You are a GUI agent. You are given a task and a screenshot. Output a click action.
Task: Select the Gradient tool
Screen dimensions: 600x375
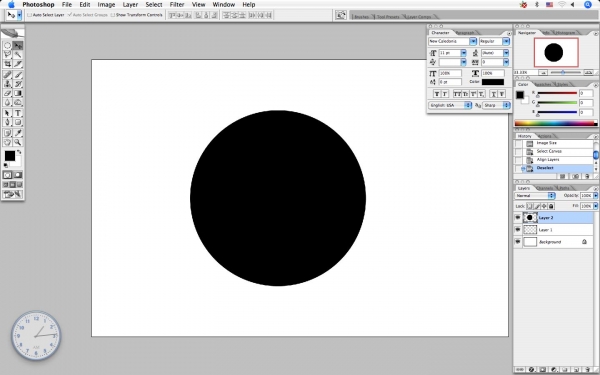click(x=18, y=93)
